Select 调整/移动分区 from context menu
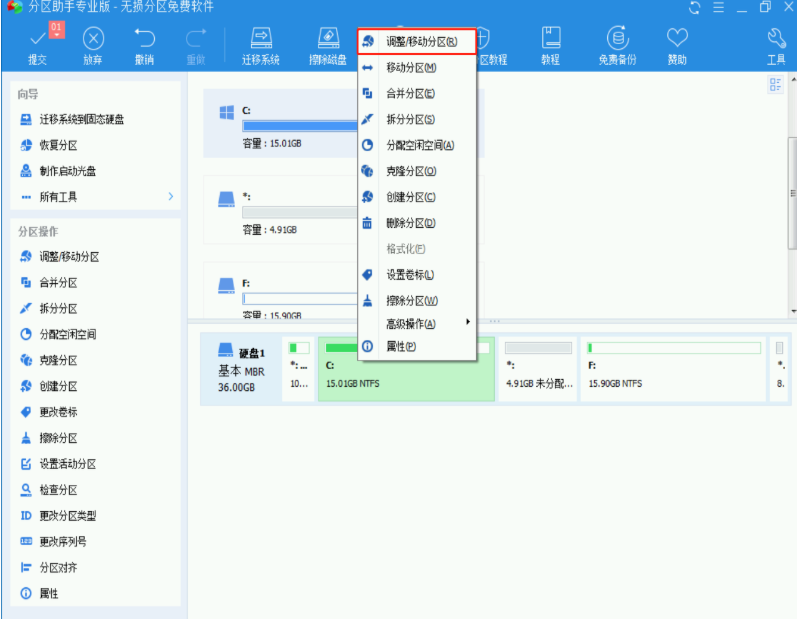This screenshot has width=797, height=619. click(416, 42)
